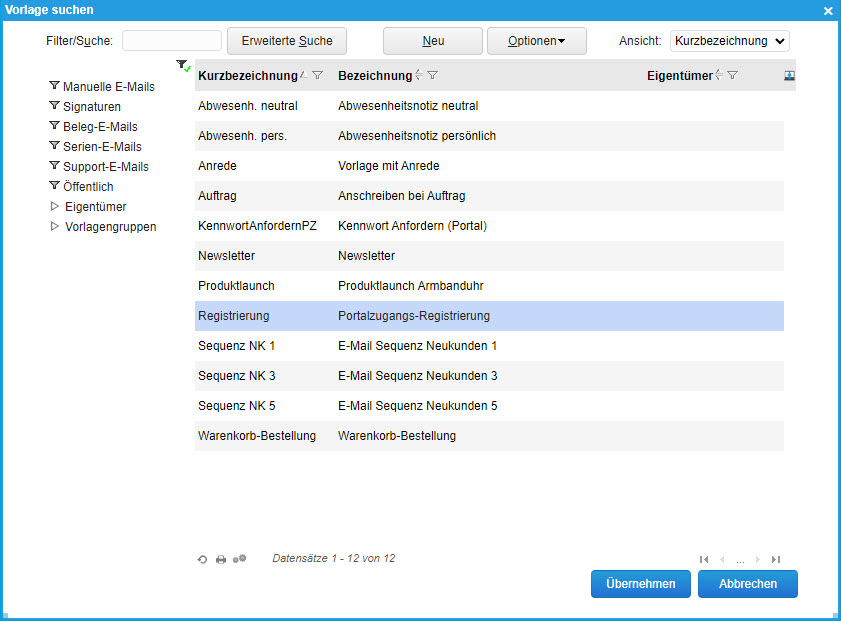Viewport: 841px width, 621px height.
Task: Open the Optionen menu
Action: (x=536, y=41)
